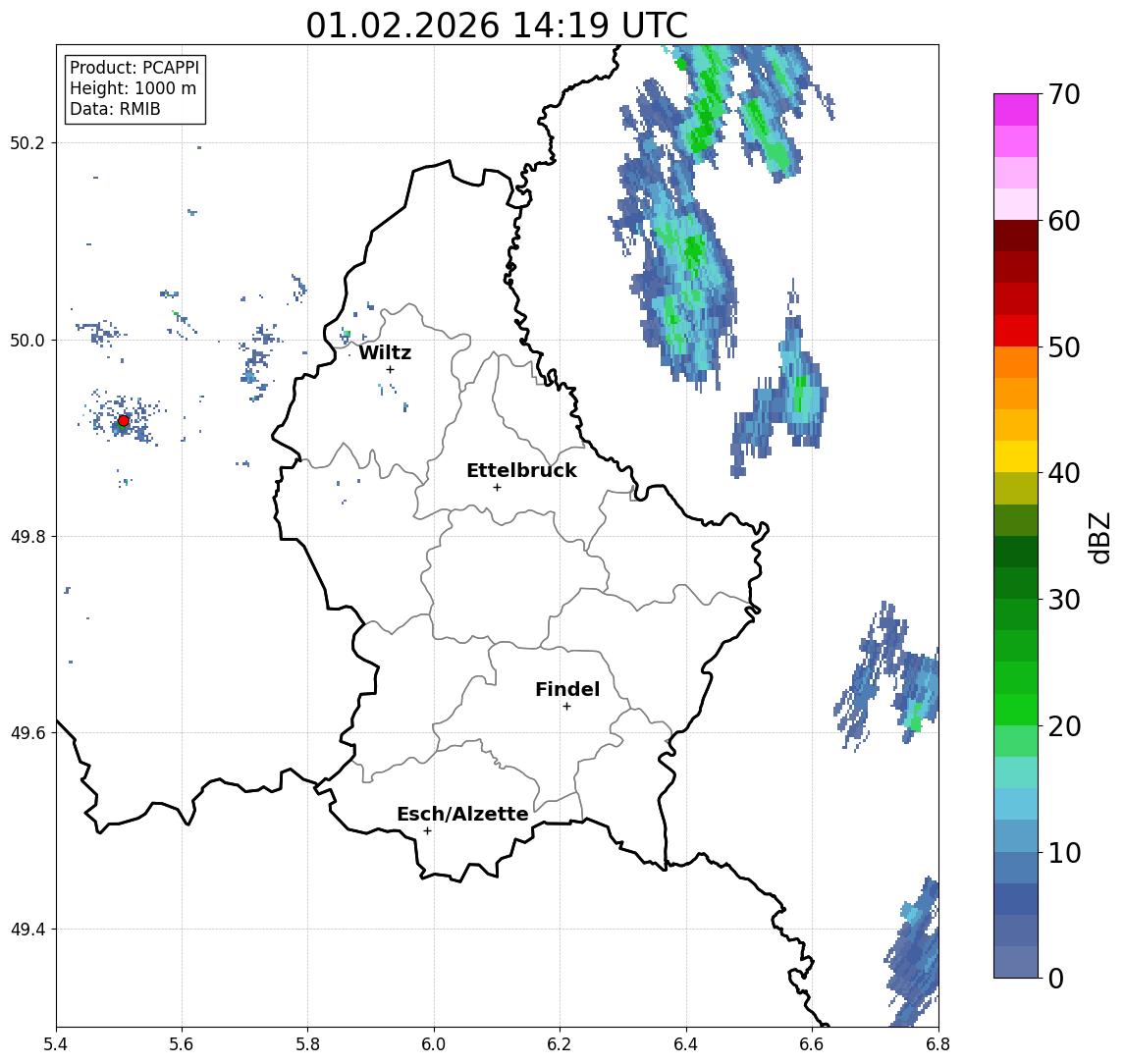The image size is (1124, 1064).
Task: Click the bright green 20 dBZ swatch
Action: 1016,710
